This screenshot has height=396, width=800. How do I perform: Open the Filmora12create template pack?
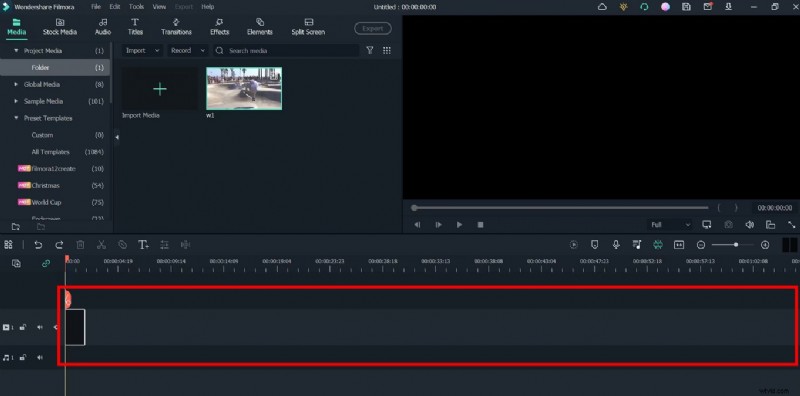55,168
